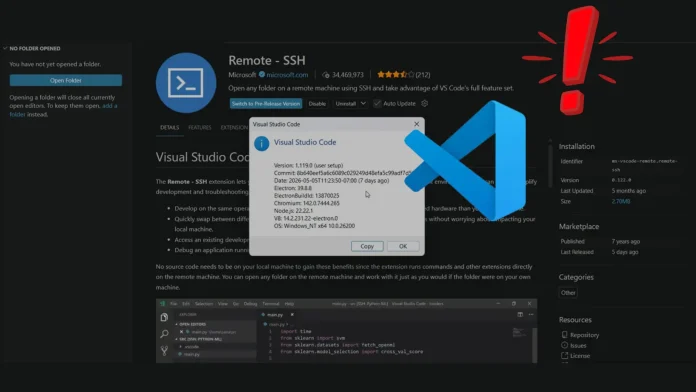696x392 pixels.
Task: Click Search magnifier icon in README screenshot
Action: tap(164, 333)
